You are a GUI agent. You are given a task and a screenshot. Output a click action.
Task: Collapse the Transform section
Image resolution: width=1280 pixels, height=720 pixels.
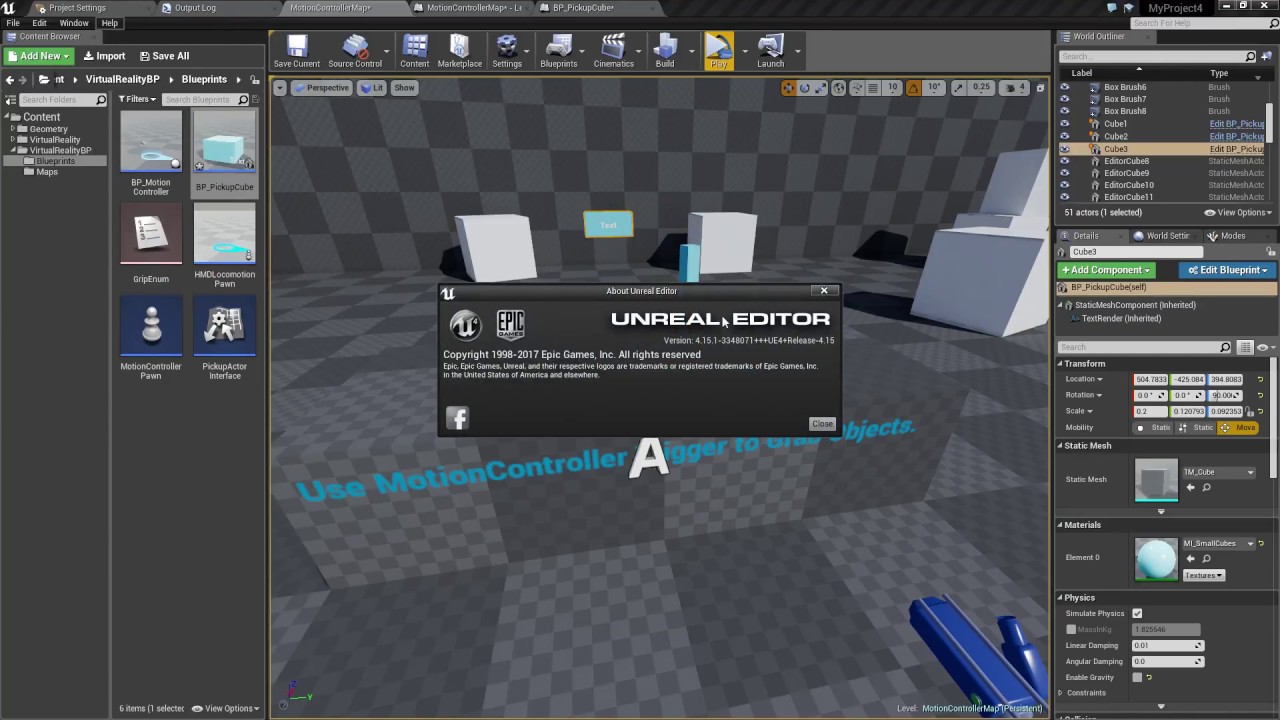(x=1061, y=363)
